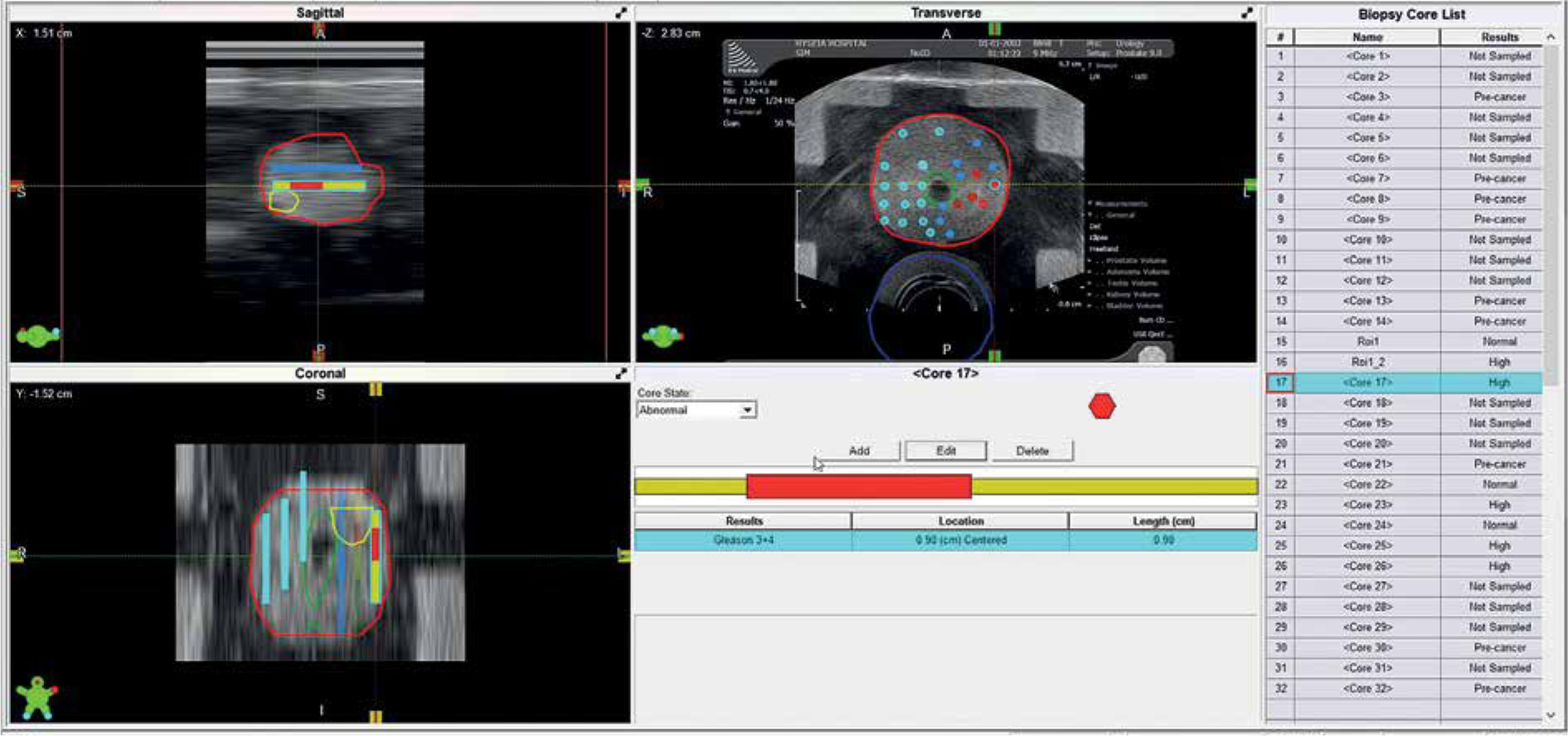Screen dimensions: 1568x736
Task: Maximize the Coronal view panel
Action: pos(621,374)
